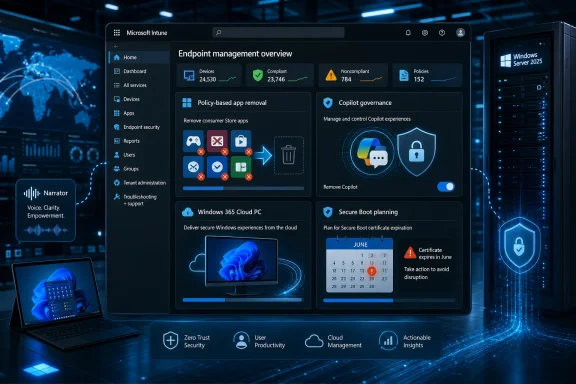The width and height of the screenshot is (576, 384).
Task: Open the Compliant card 23,746
Action: (x=280, y=75)
